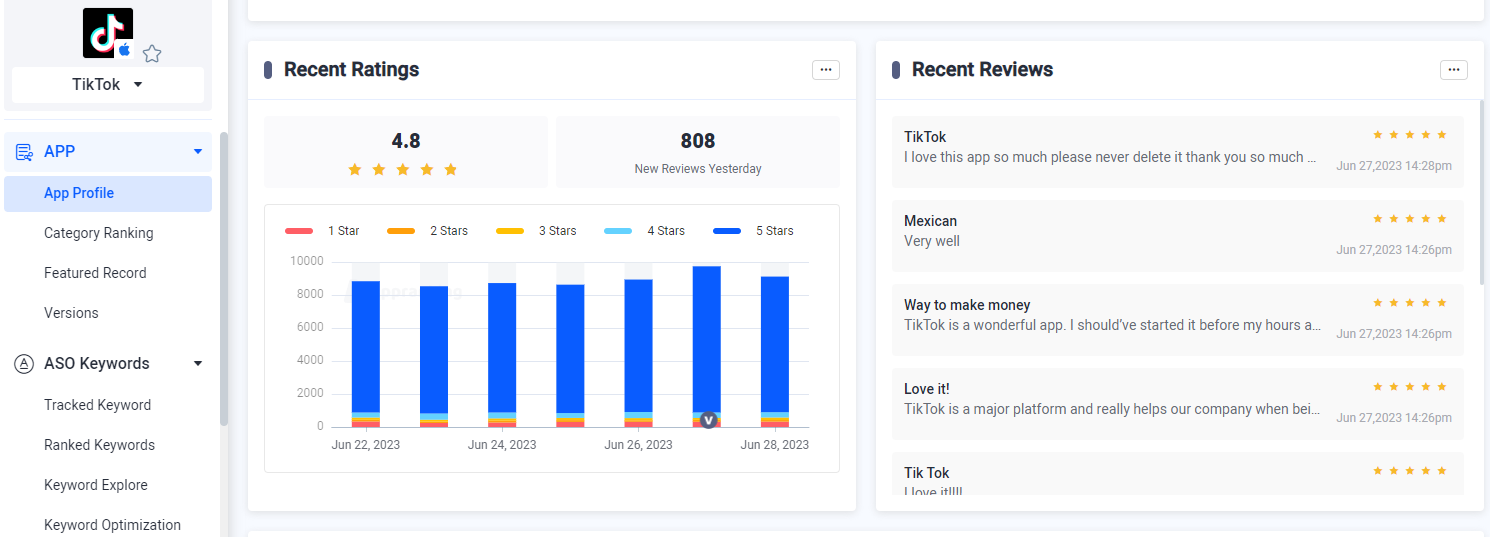Image resolution: width=1490 pixels, height=537 pixels.
Task: Open Tracked Keyword page
Action: click(x=97, y=405)
